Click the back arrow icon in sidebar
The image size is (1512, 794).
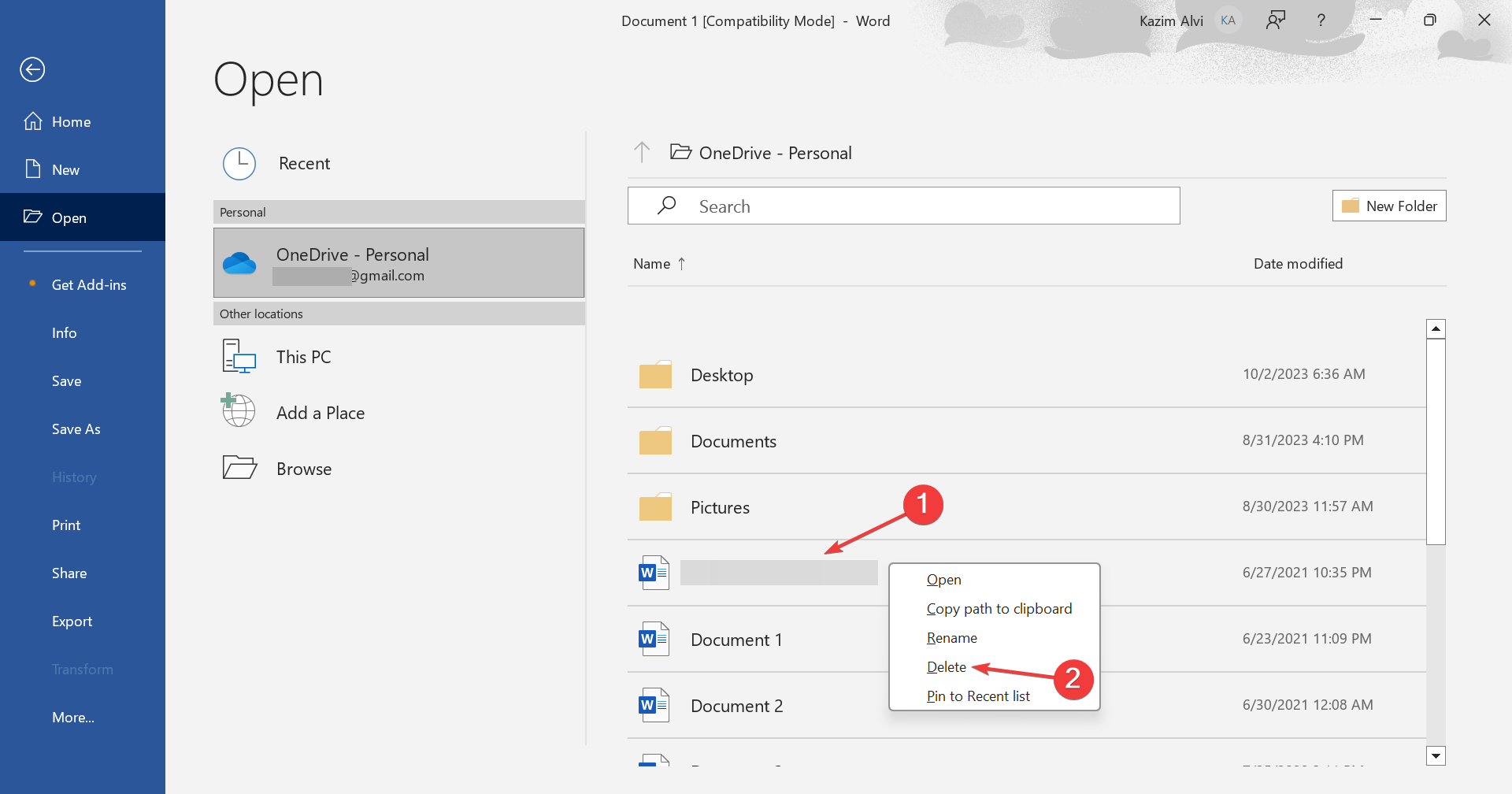[32, 69]
